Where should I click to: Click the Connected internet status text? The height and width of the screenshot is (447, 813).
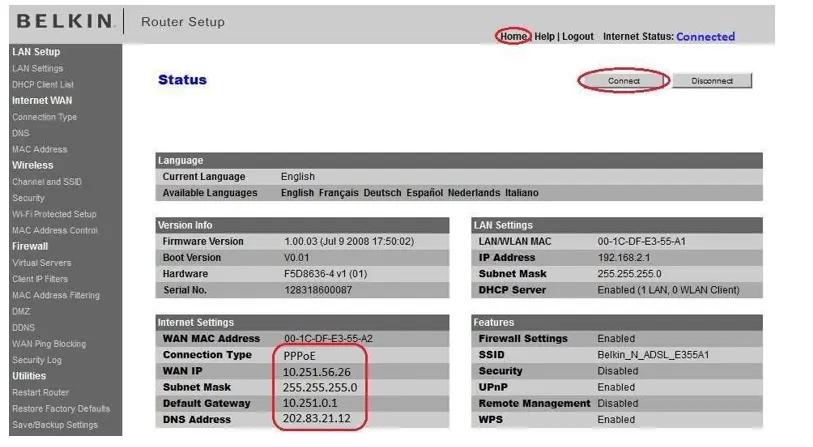click(x=705, y=37)
